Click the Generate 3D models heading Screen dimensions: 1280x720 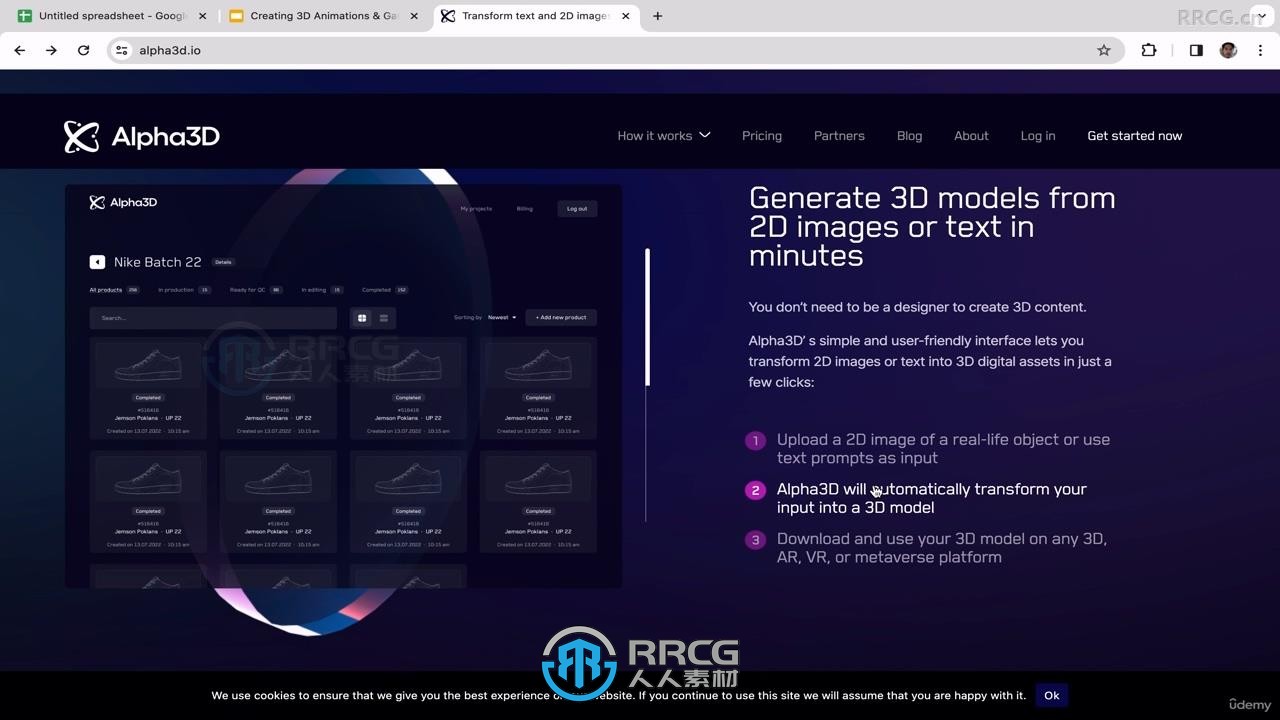pos(932,227)
